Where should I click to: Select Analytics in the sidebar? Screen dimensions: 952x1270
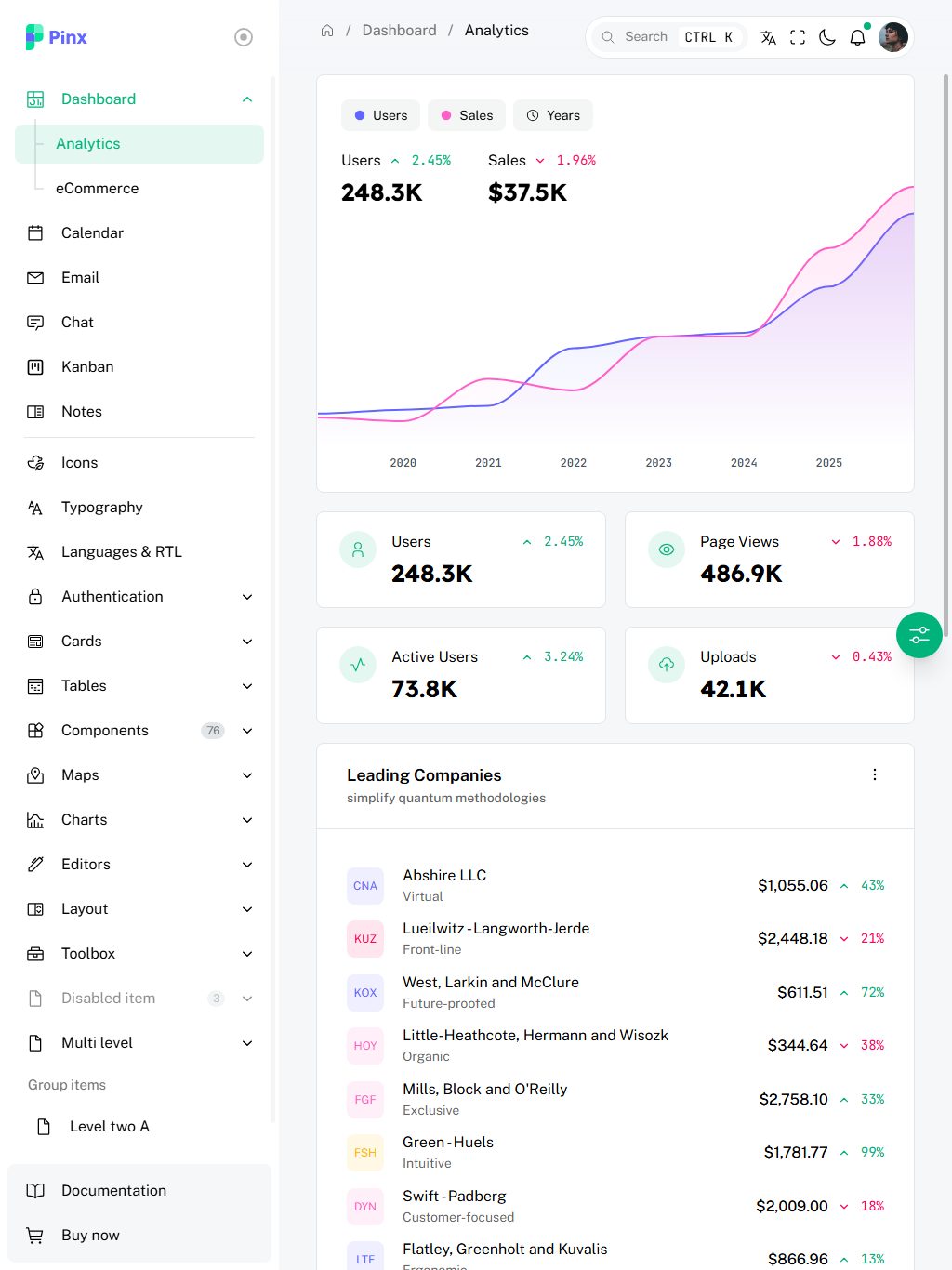[x=139, y=144]
